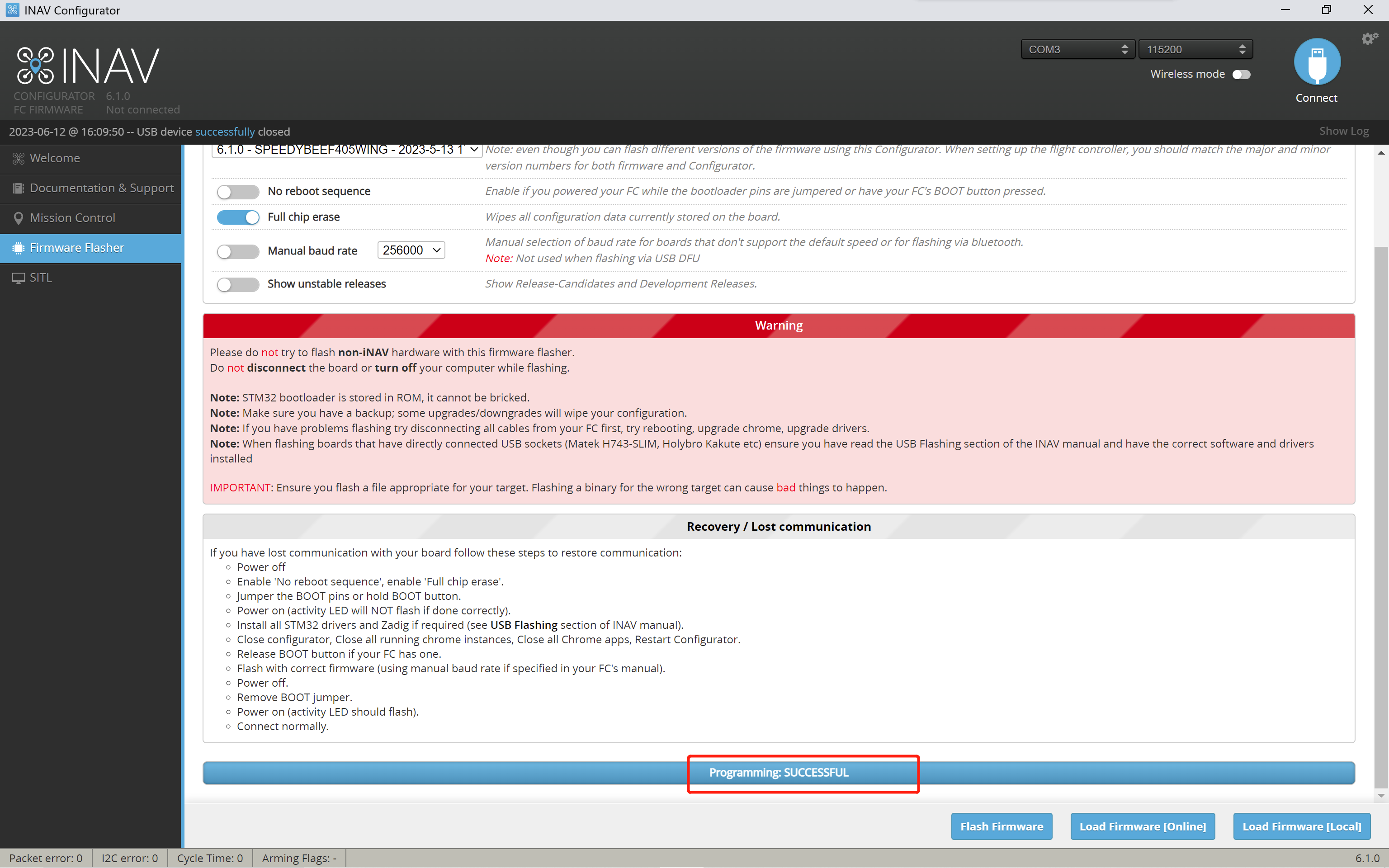1389x868 pixels.
Task: Click the Show unstable releases label
Action: click(326, 283)
